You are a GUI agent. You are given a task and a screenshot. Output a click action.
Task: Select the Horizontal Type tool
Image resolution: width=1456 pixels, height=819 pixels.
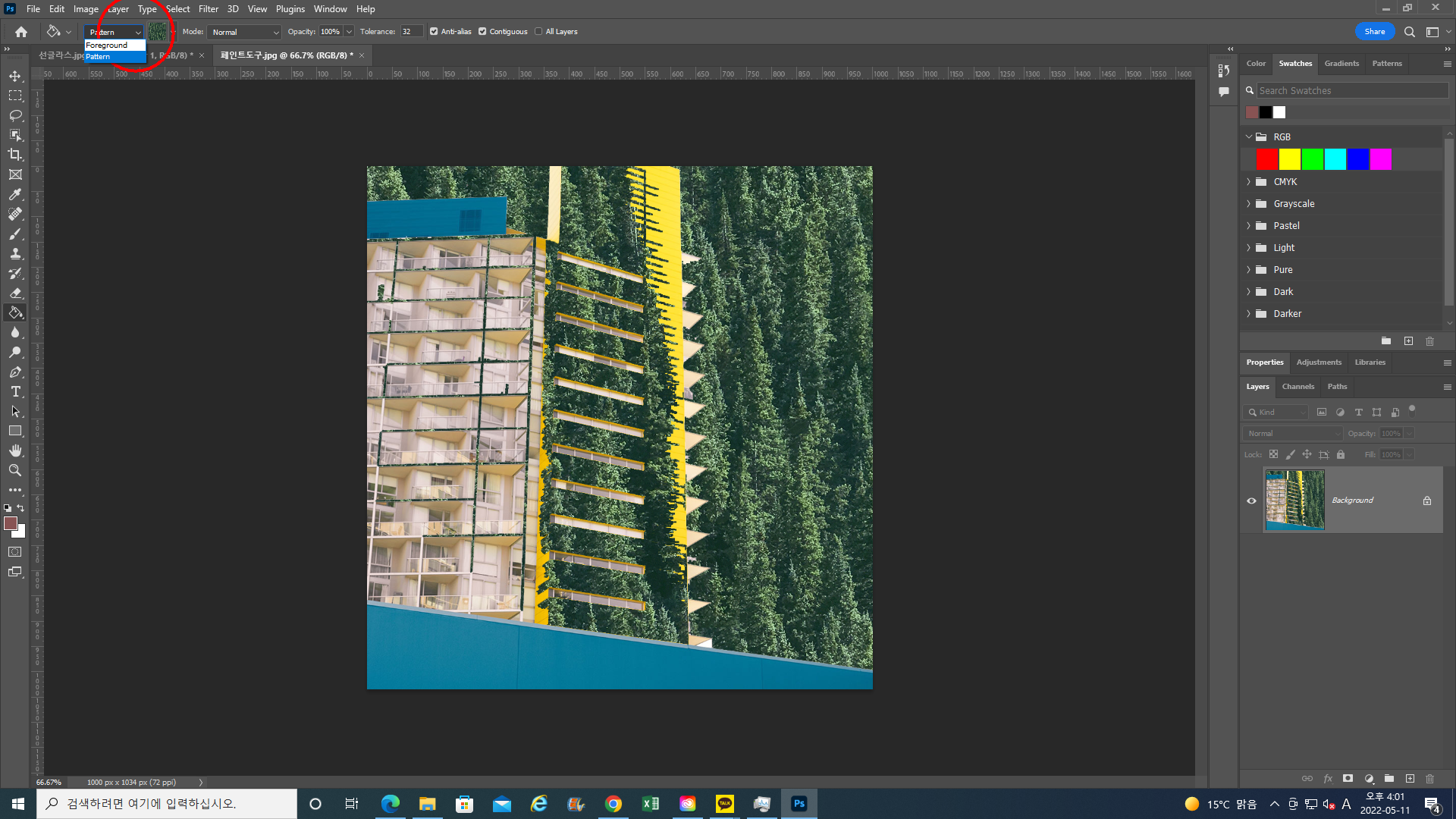(x=15, y=391)
